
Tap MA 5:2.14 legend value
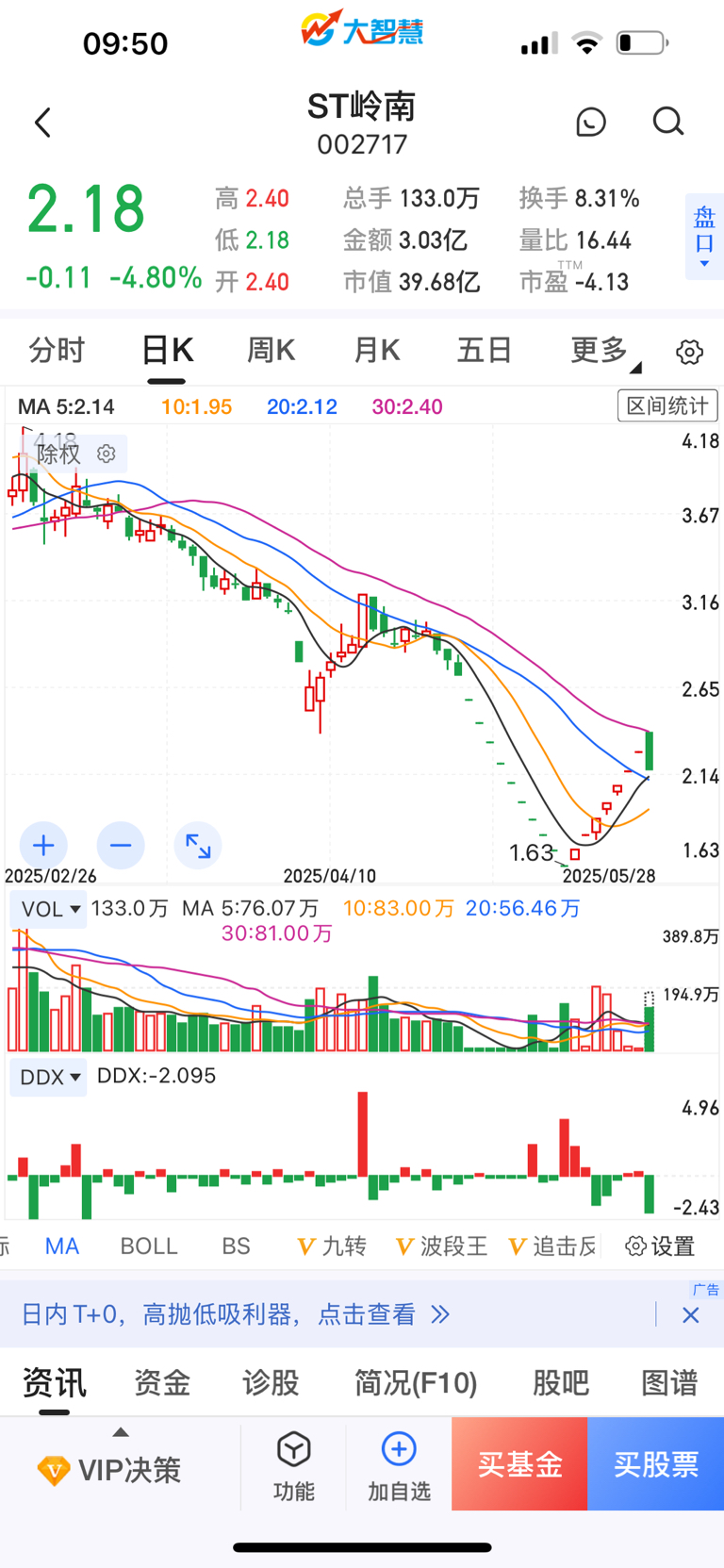click(x=67, y=406)
